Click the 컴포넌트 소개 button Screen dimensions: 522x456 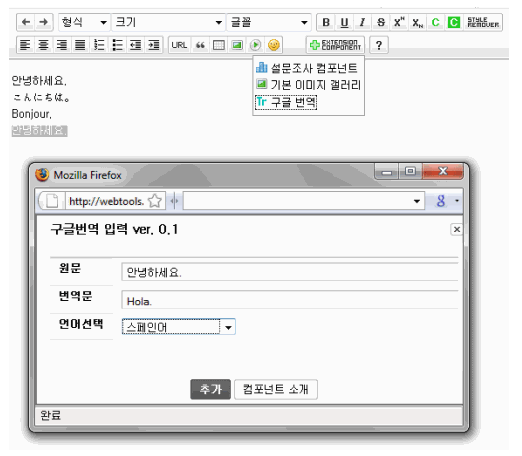[x=276, y=389]
